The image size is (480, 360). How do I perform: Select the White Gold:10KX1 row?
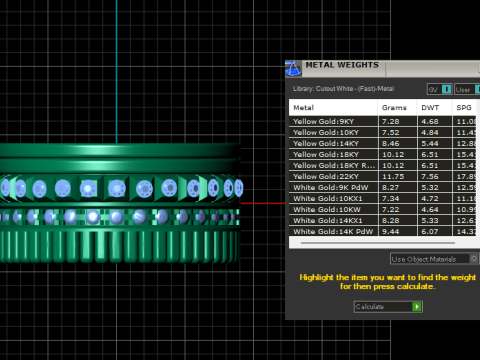(x=383, y=198)
